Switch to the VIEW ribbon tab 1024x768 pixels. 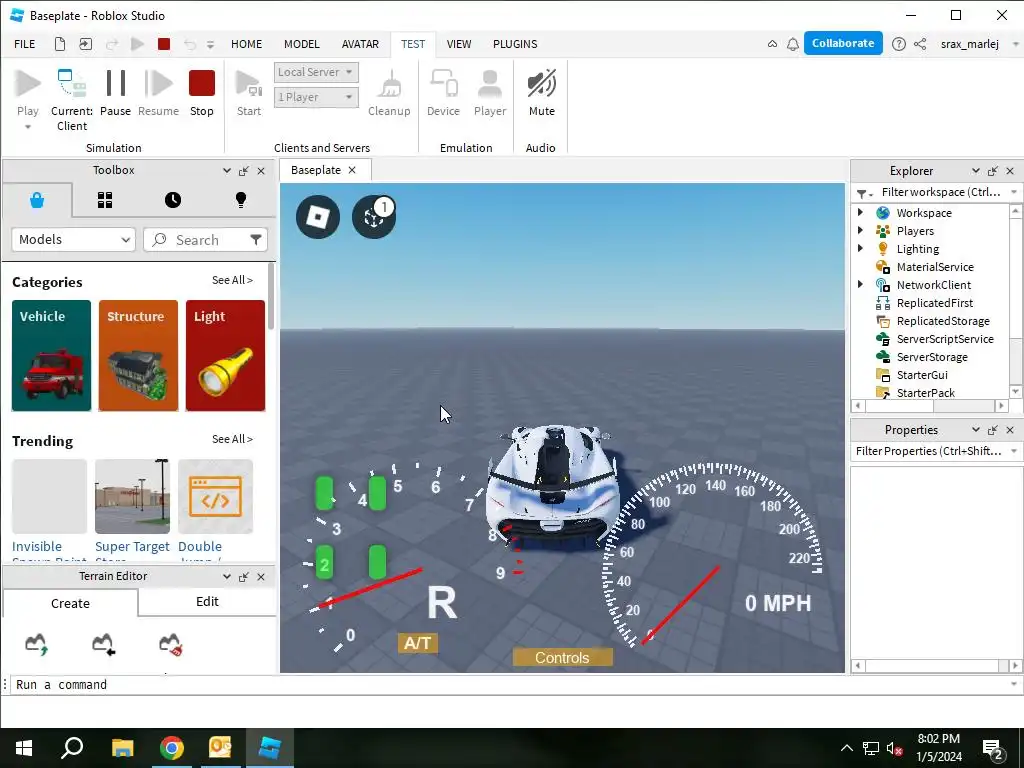(458, 44)
